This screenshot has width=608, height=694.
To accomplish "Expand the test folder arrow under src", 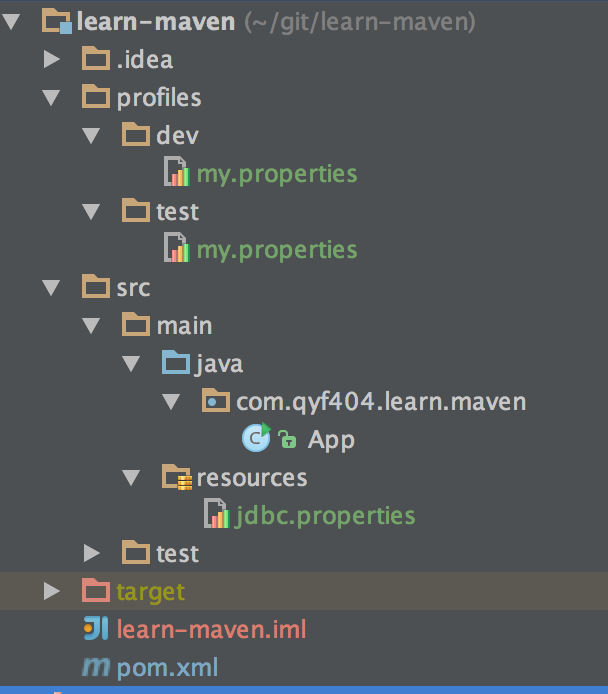I will pyautogui.click(x=92, y=553).
